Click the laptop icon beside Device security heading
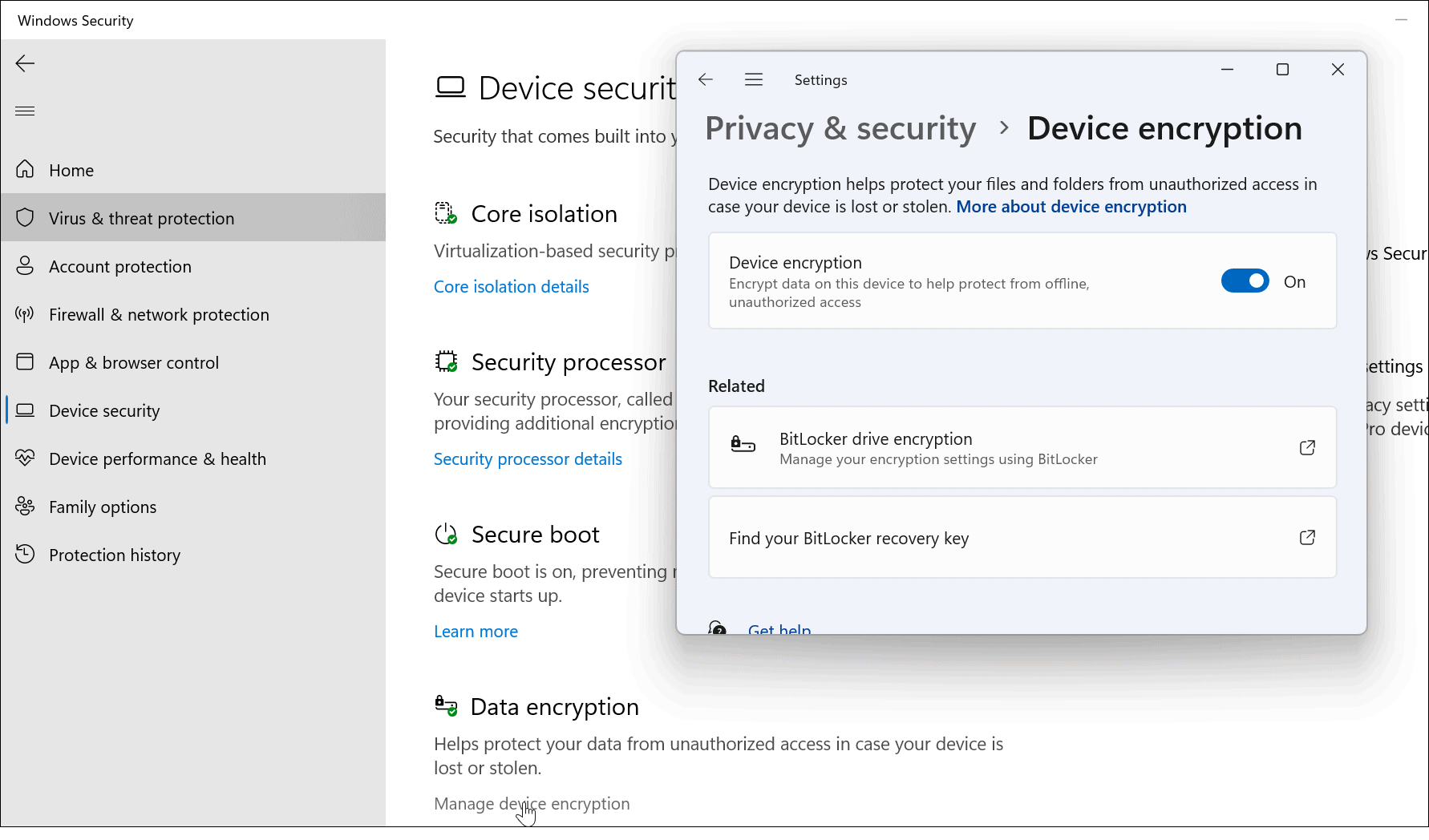The height and width of the screenshot is (840, 1429). (450, 87)
